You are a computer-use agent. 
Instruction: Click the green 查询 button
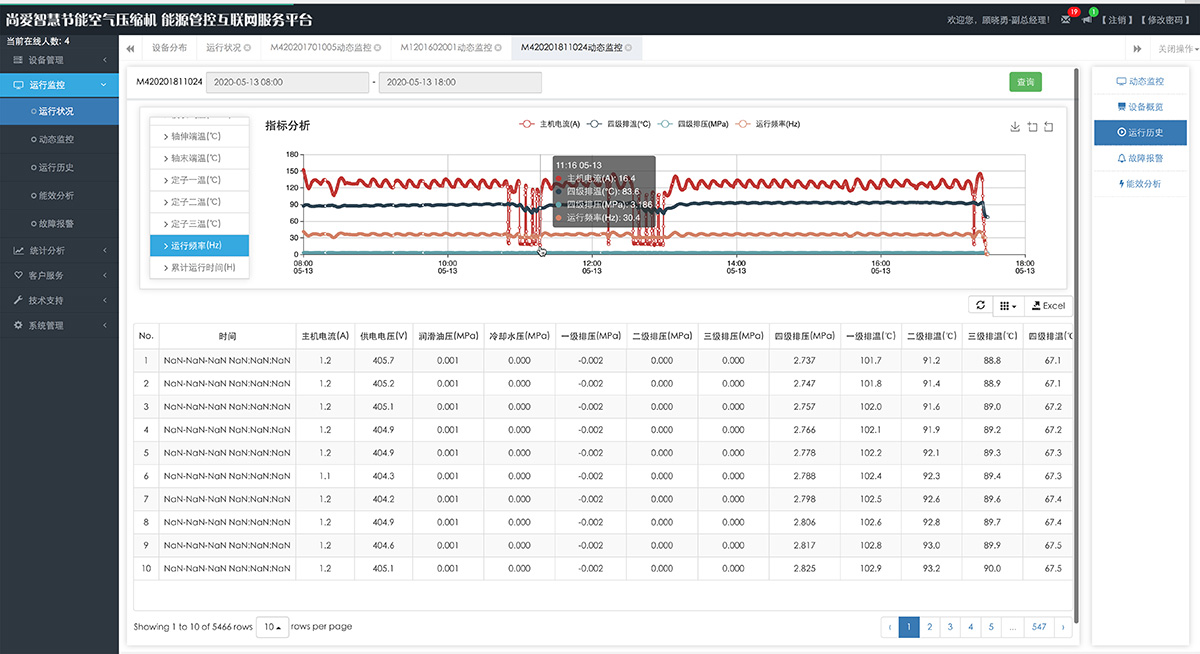(1025, 82)
